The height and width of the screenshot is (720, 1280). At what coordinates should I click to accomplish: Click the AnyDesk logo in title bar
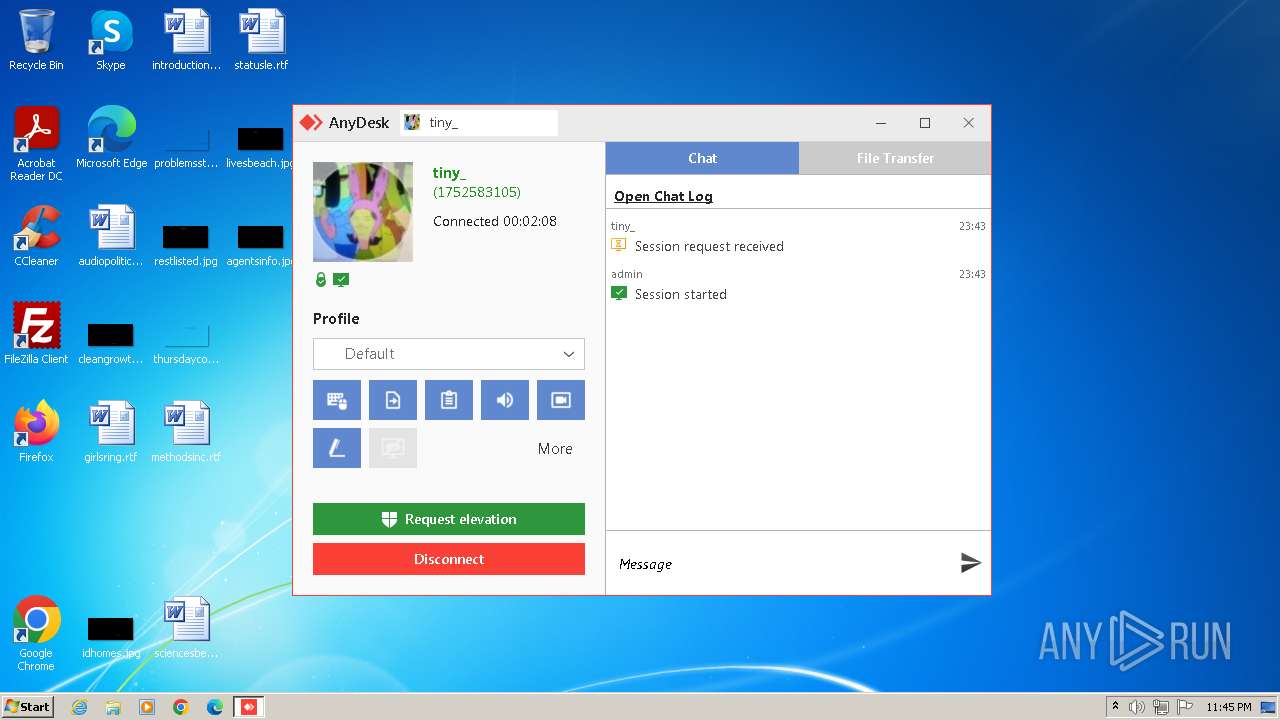(311, 123)
